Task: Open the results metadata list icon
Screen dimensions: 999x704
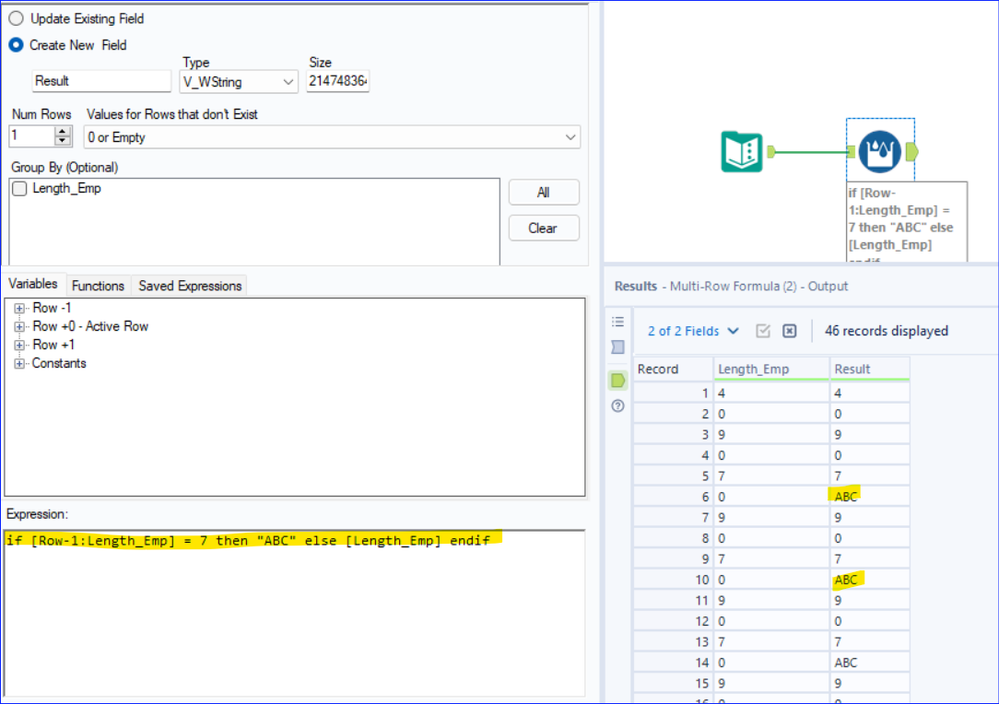Action: (x=618, y=322)
